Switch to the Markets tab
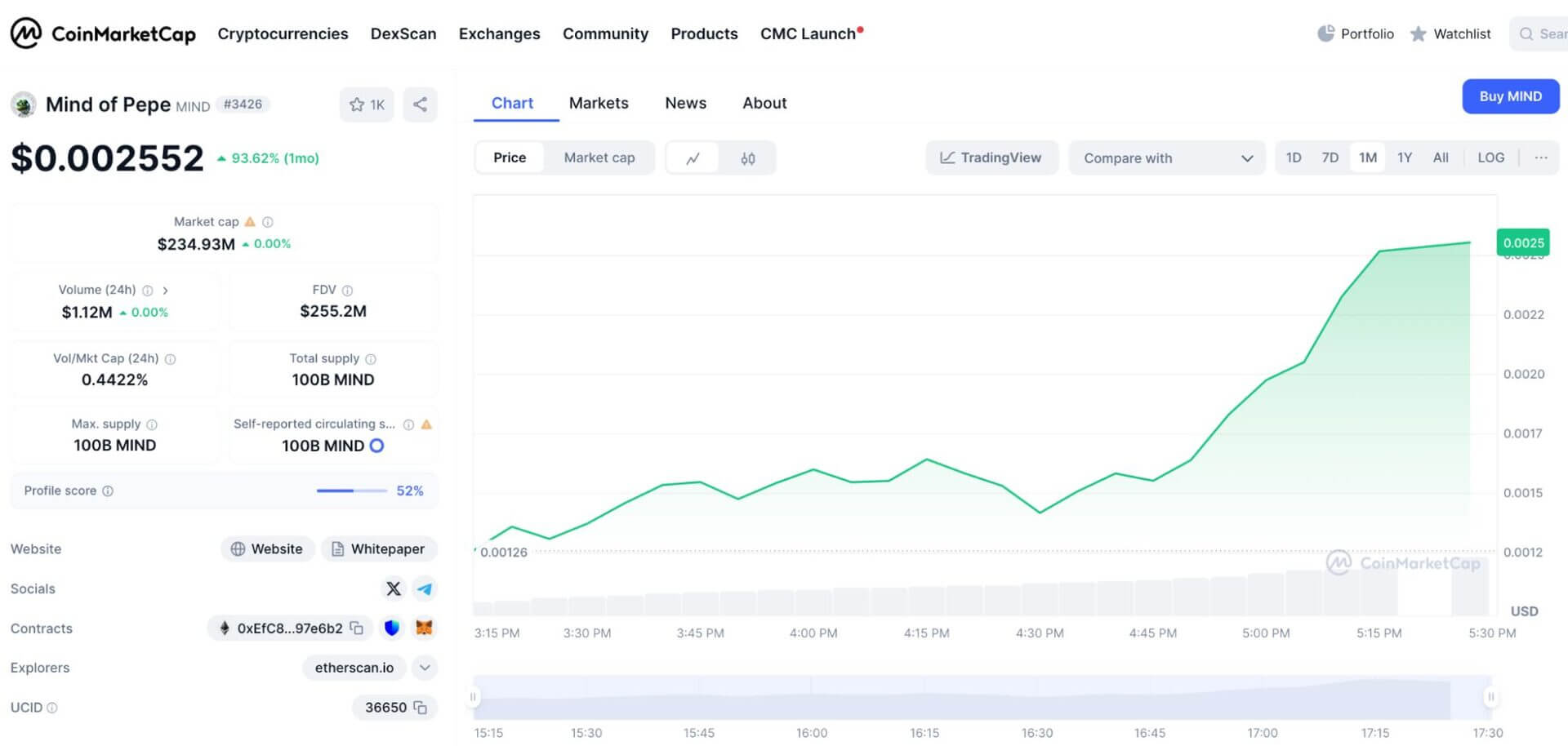 click(599, 103)
